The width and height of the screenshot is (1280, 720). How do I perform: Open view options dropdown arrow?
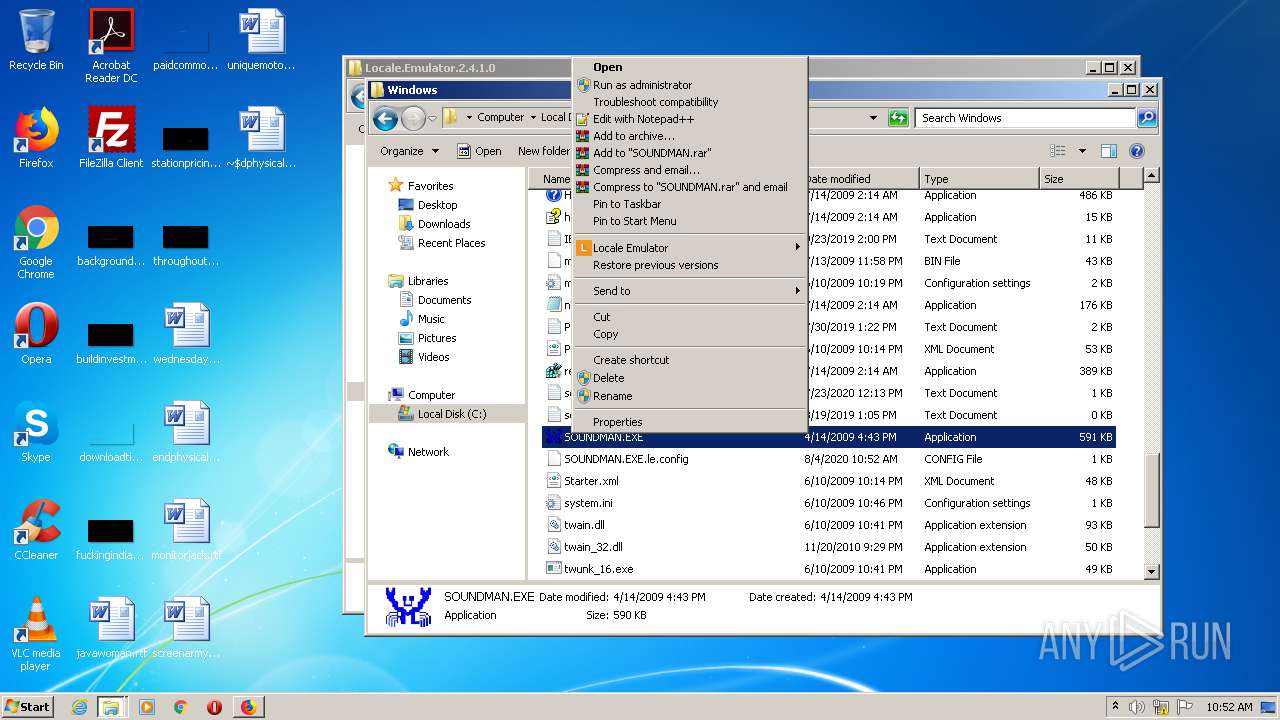[x=1082, y=151]
